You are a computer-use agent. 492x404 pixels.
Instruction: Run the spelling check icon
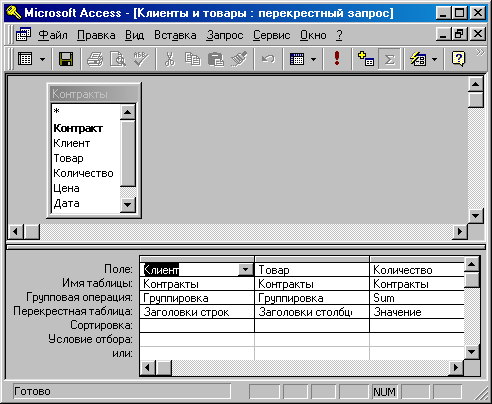coord(141,59)
